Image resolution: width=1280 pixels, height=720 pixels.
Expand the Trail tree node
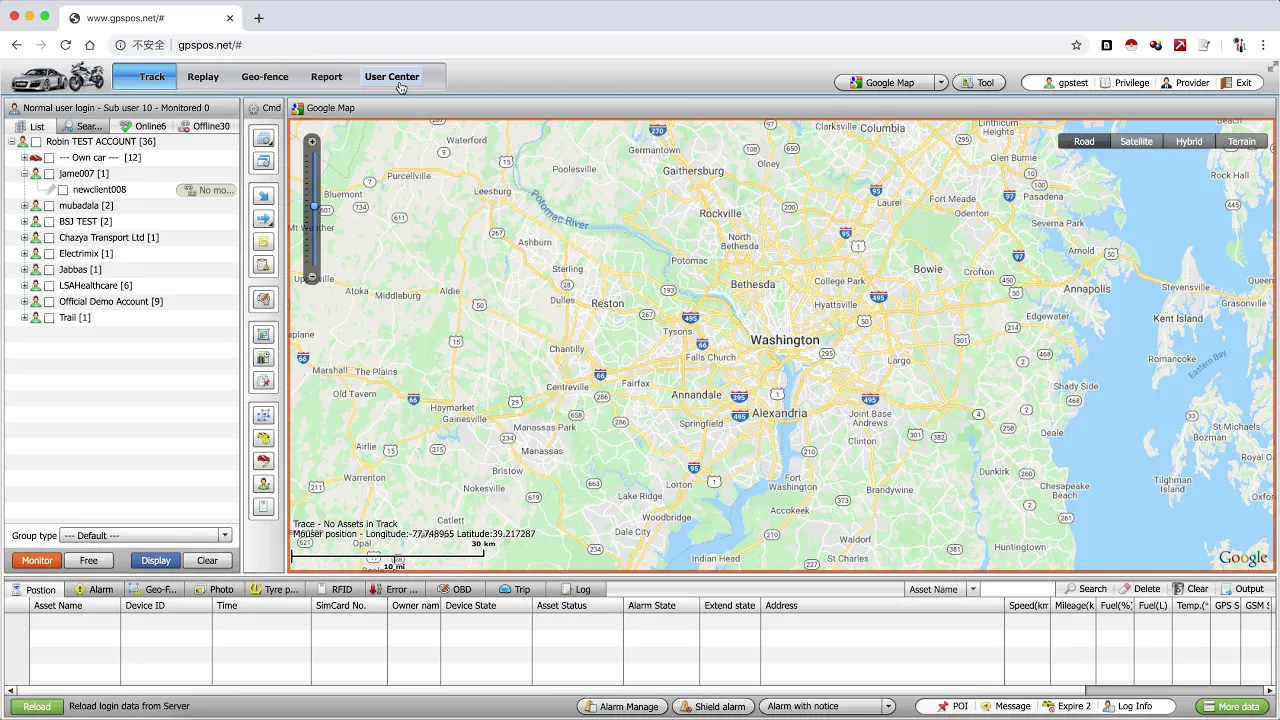pos(24,318)
